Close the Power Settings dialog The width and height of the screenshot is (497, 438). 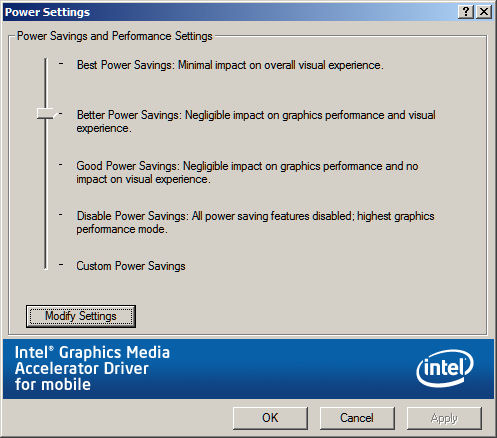pos(484,12)
